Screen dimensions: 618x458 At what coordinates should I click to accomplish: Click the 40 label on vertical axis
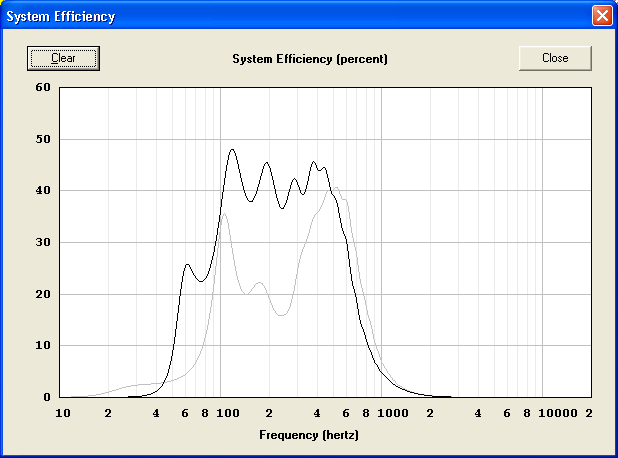(43, 190)
